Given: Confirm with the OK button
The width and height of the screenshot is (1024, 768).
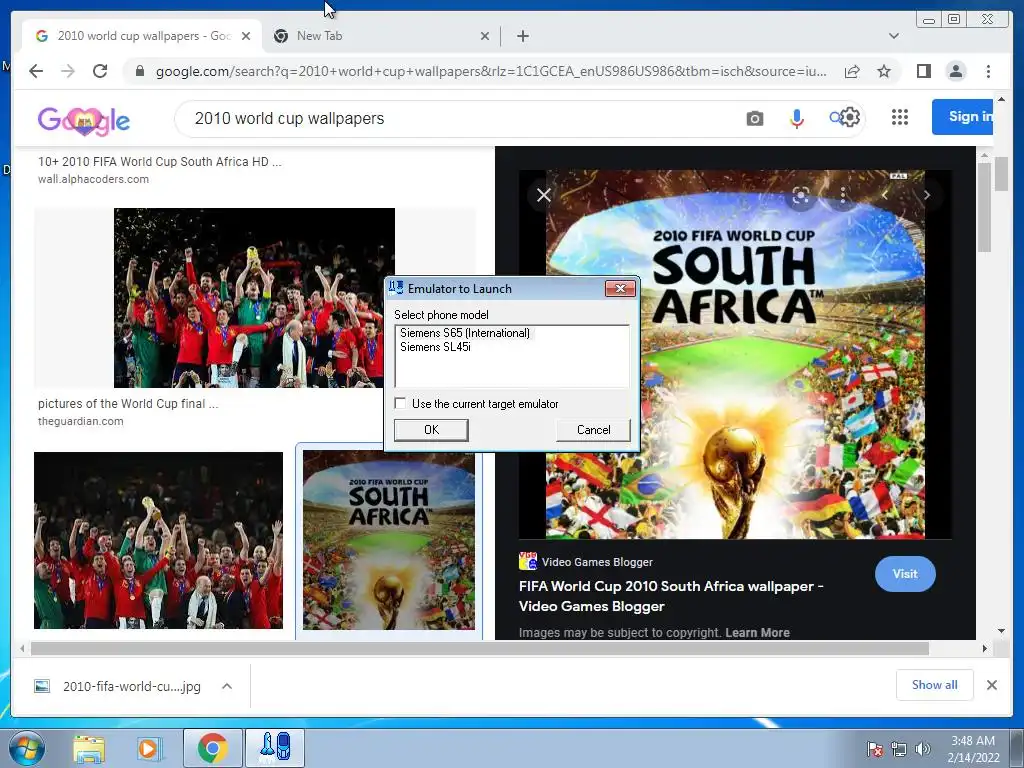Looking at the screenshot, I should point(431,430).
